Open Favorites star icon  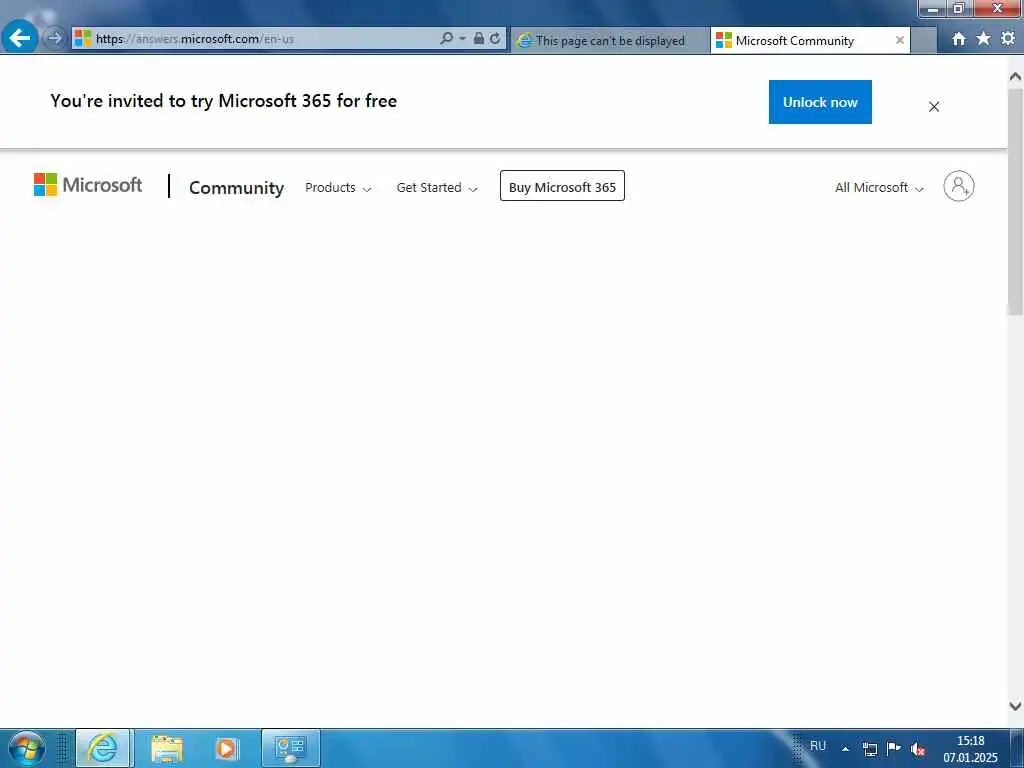(x=984, y=39)
